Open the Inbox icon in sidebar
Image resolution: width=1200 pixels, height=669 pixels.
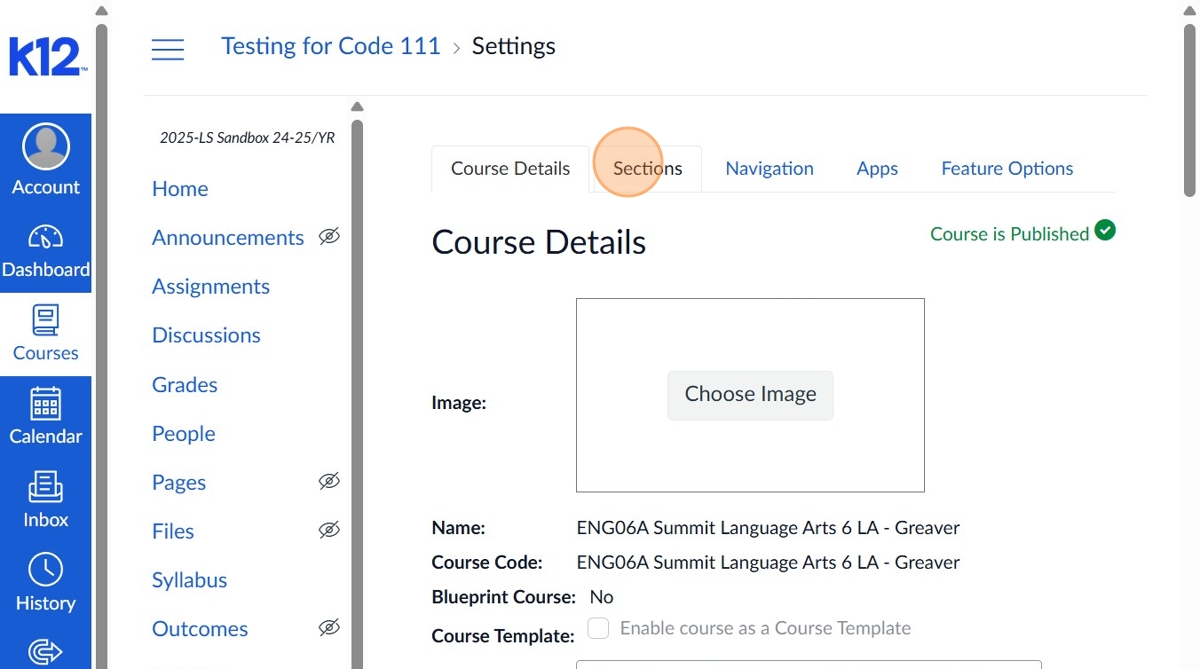click(x=46, y=487)
